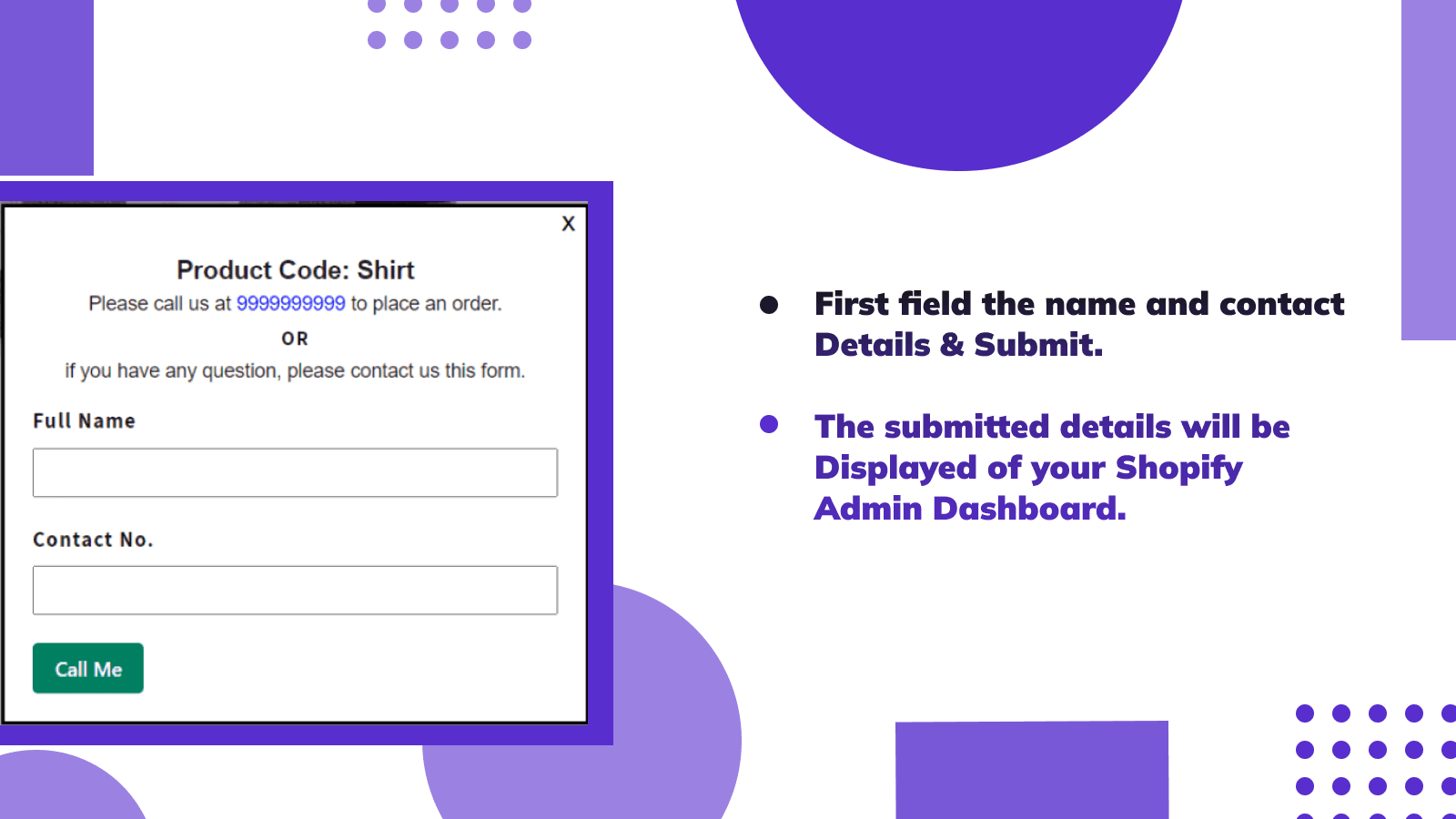Image resolution: width=1456 pixels, height=819 pixels.
Task: Click the Contact No. field label
Action: click(x=93, y=540)
